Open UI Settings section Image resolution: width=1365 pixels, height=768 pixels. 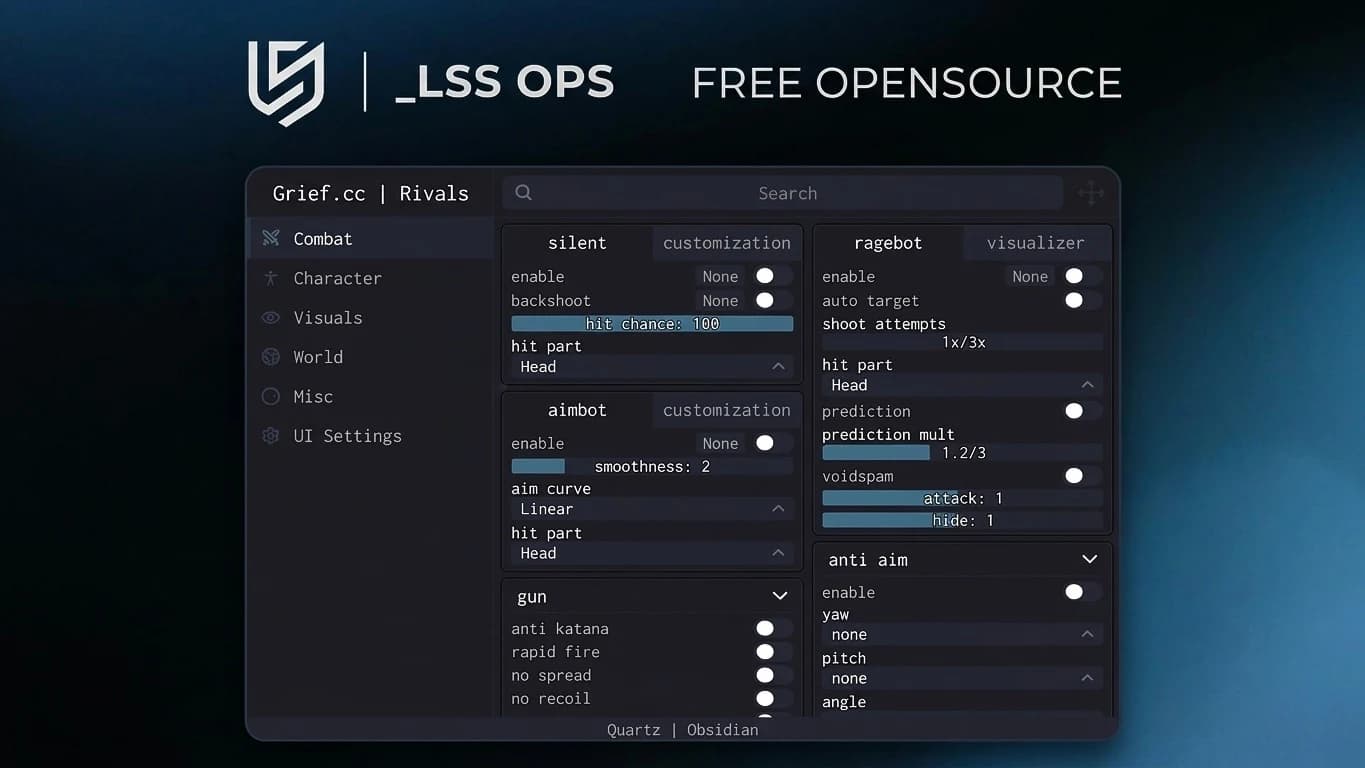370,436
